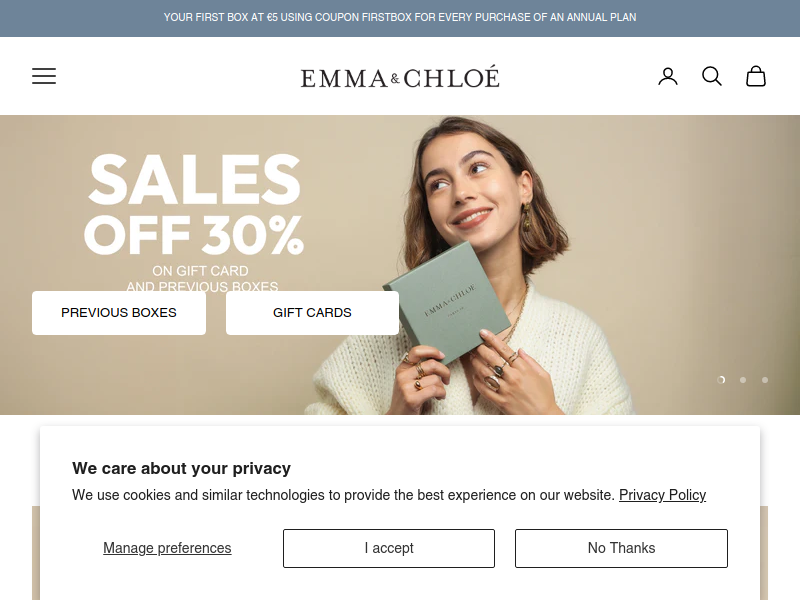
Task: Select the second carousel slide dot
Action: tap(743, 380)
